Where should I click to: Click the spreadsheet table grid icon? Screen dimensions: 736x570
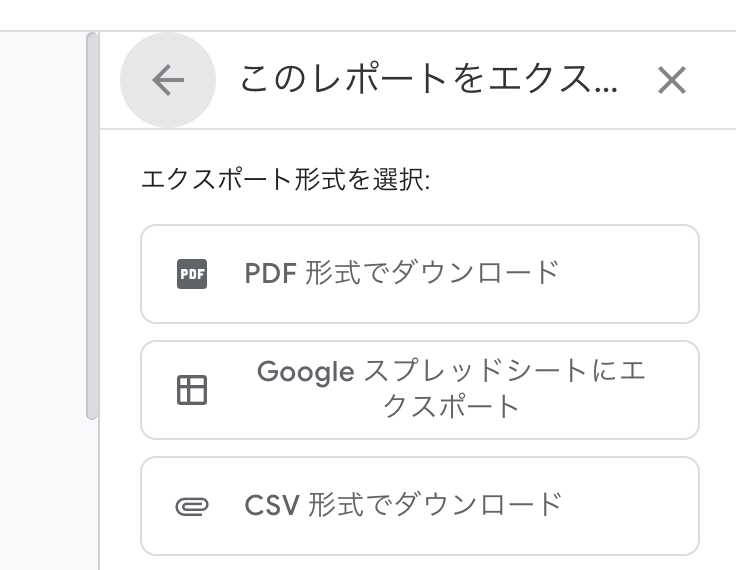click(x=191, y=390)
